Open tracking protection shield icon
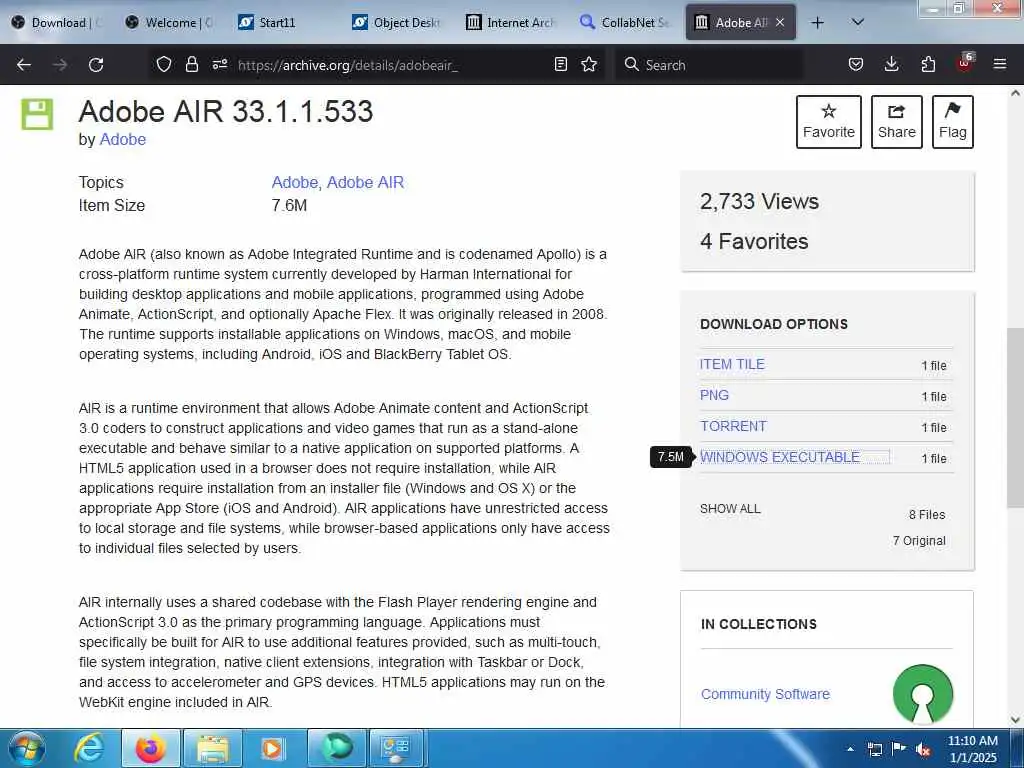The width and height of the screenshot is (1024, 768). click(164, 64)
